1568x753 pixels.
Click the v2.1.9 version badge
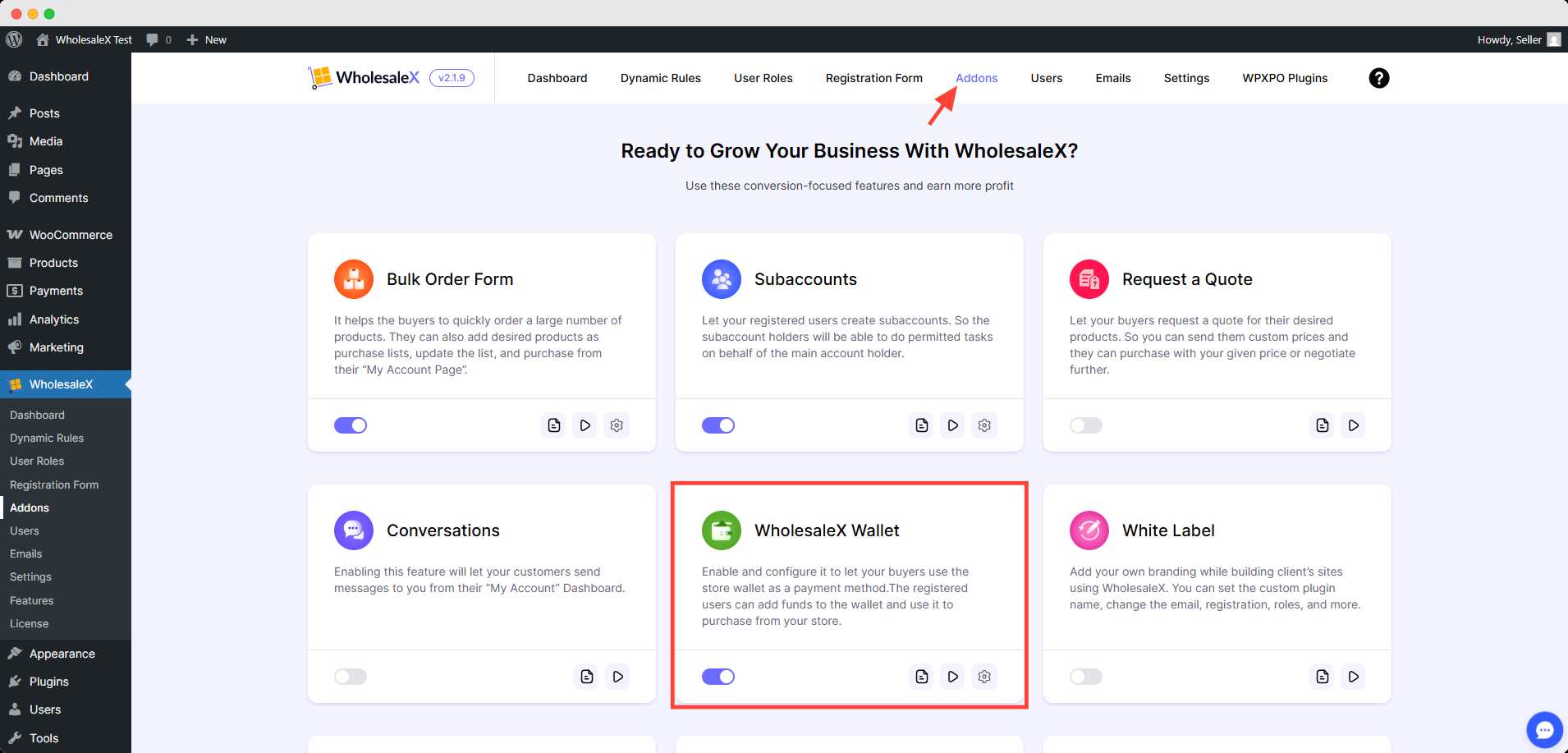(452, 78)
